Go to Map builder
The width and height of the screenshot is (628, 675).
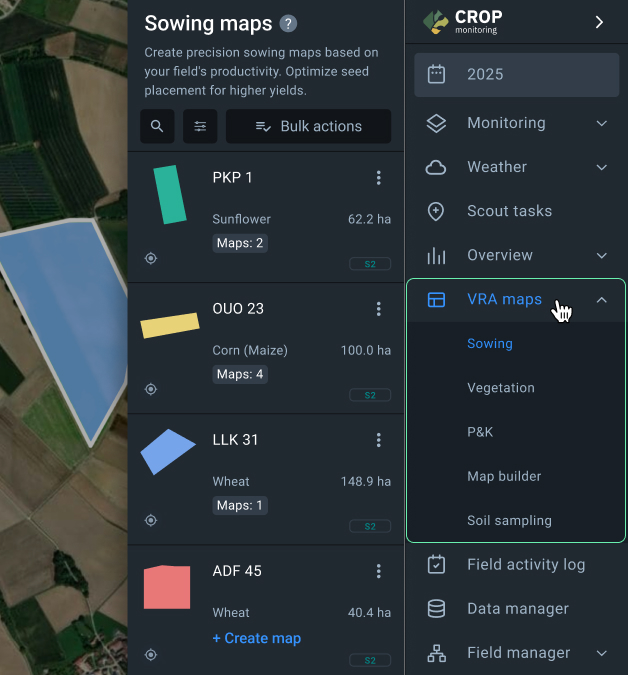click(504, 476)
